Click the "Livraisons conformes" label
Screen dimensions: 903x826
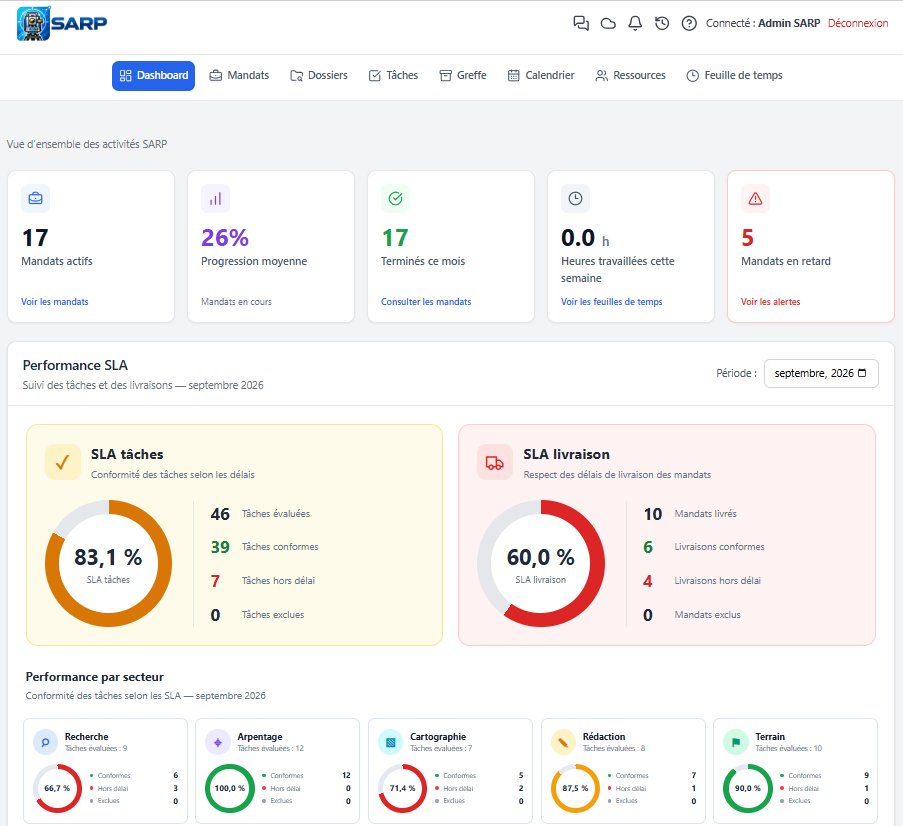[719, 547]
